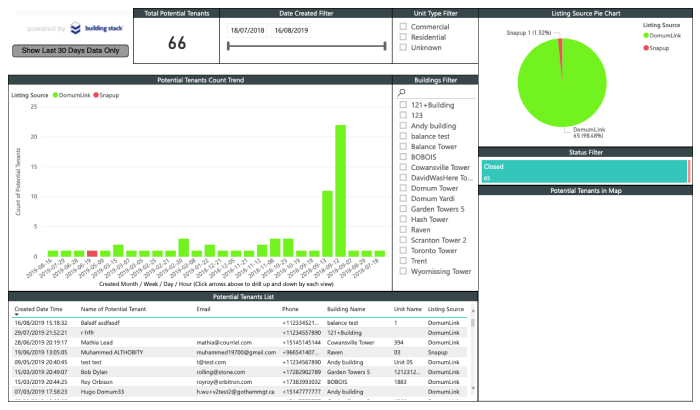Toggle Toronto Tower checkbox
The width and height of the screenshot is (700, 410).
click(403, 250)
